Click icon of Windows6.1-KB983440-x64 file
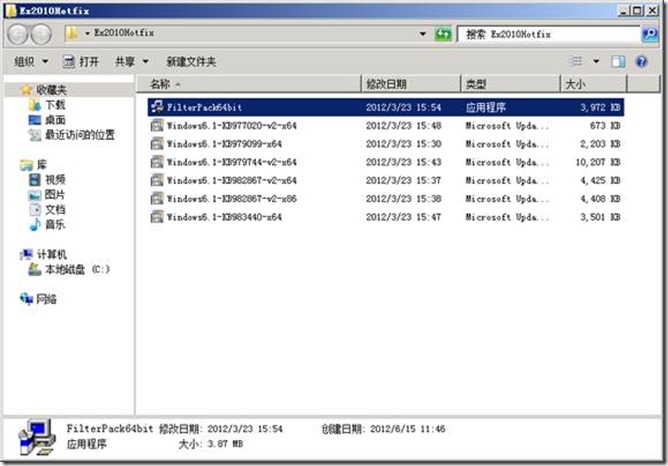This screenshot has height=466, width=668. click(x=157, y=217)
